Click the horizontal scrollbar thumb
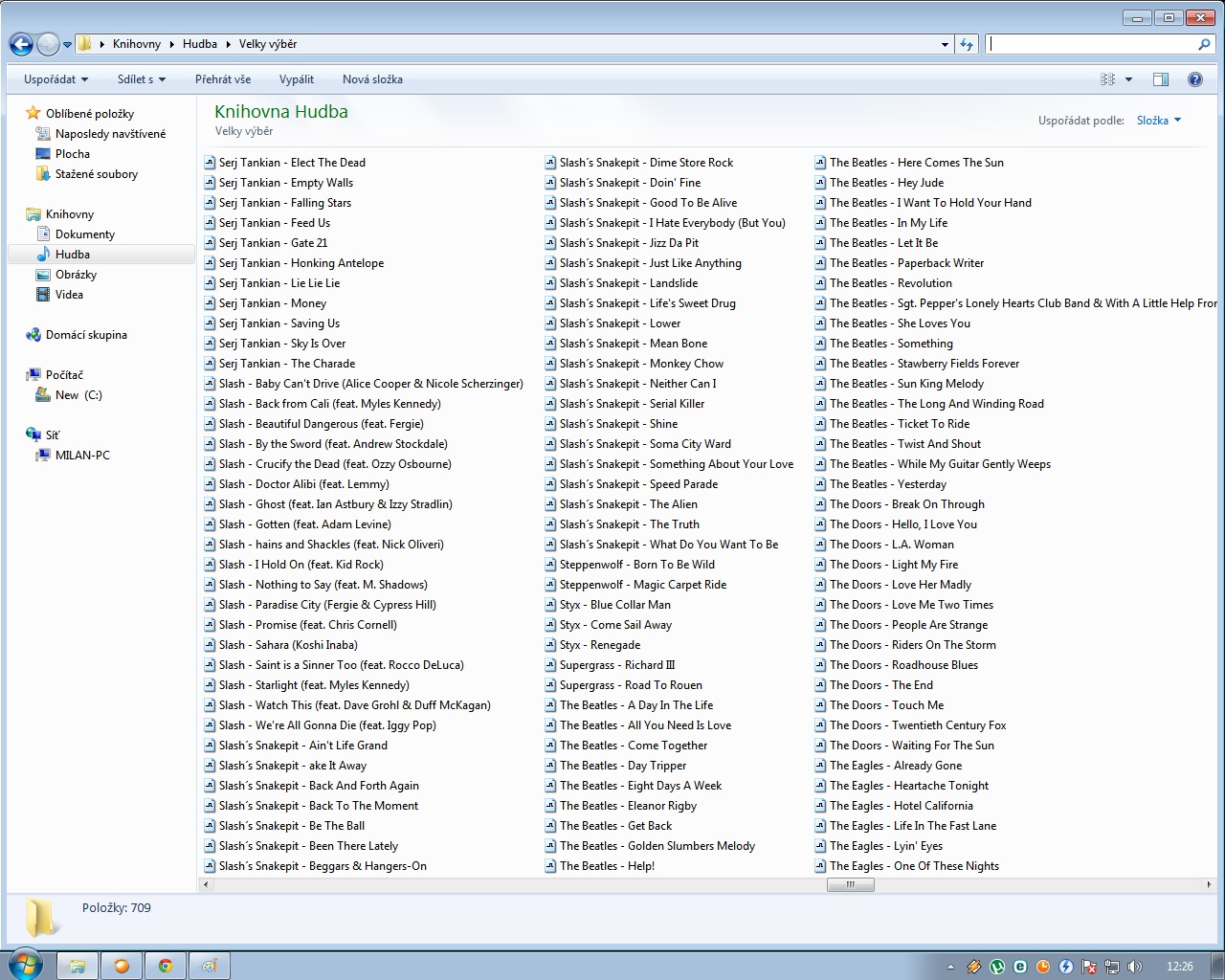 pos(850,885)
